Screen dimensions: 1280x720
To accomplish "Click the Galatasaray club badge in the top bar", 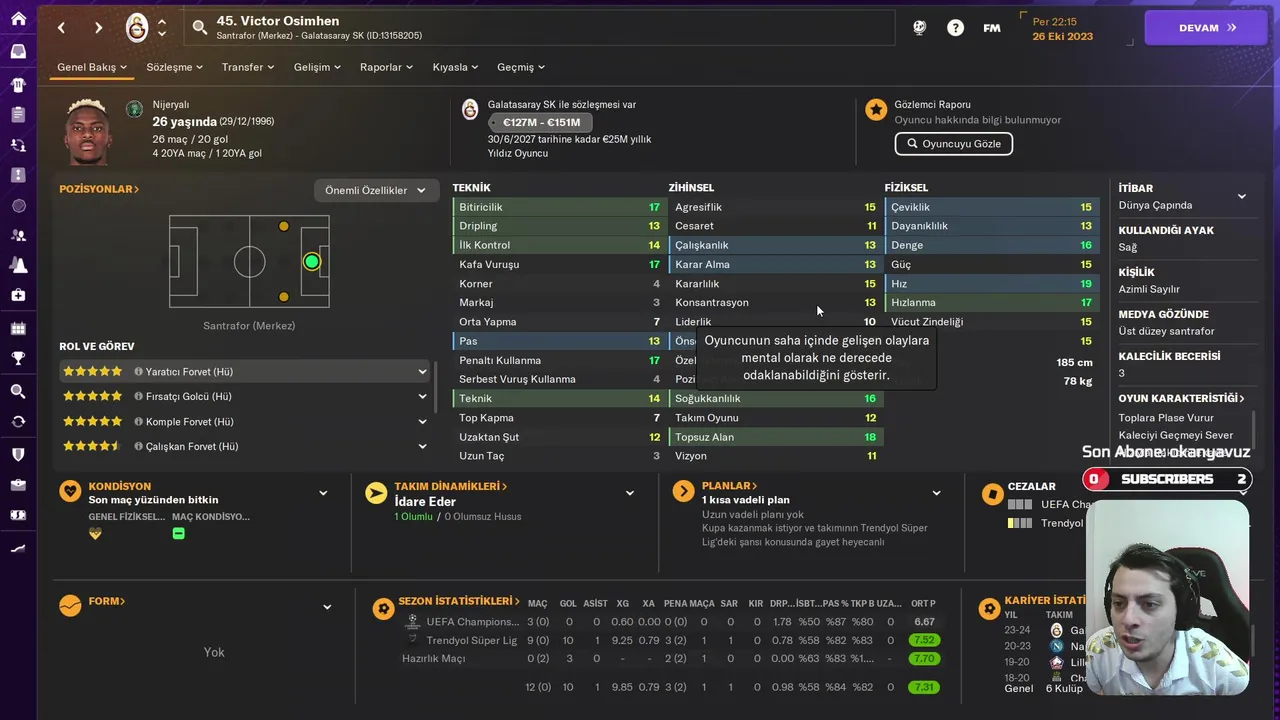I will pos(137,28).
